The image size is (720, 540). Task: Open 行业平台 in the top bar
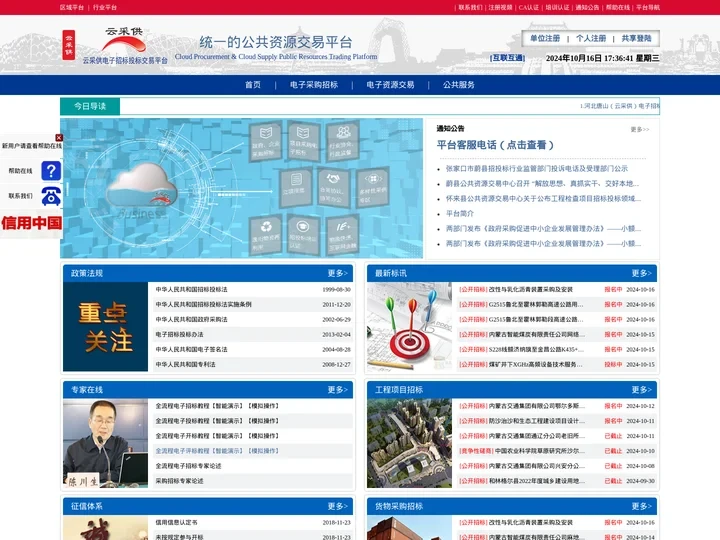pyautogui.click(x=105, y=7)
